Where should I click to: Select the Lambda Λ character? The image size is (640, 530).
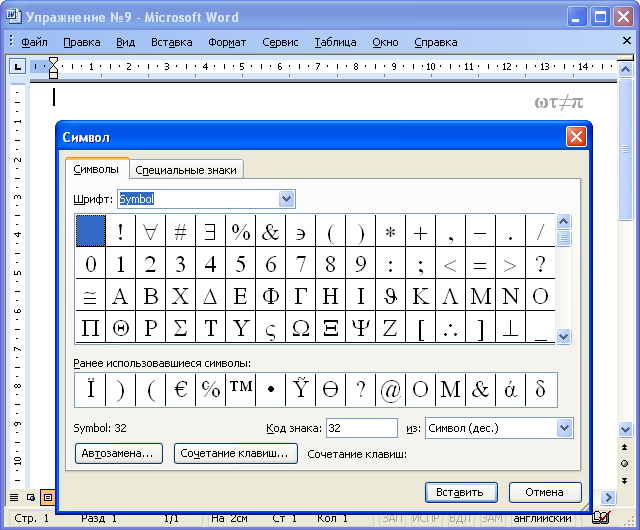point(450,295)
